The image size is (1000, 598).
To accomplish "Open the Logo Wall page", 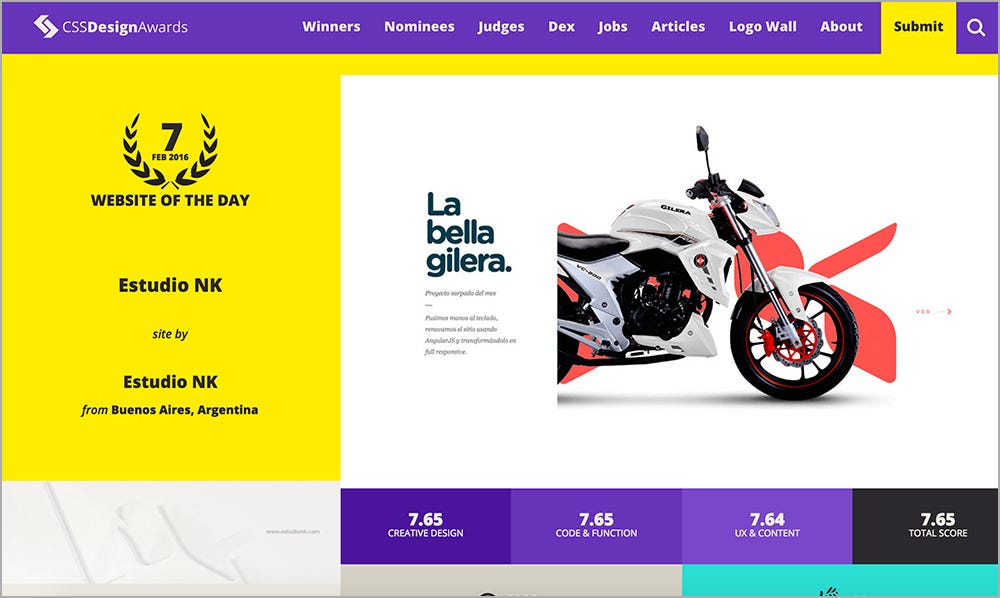I will [763, 27].
